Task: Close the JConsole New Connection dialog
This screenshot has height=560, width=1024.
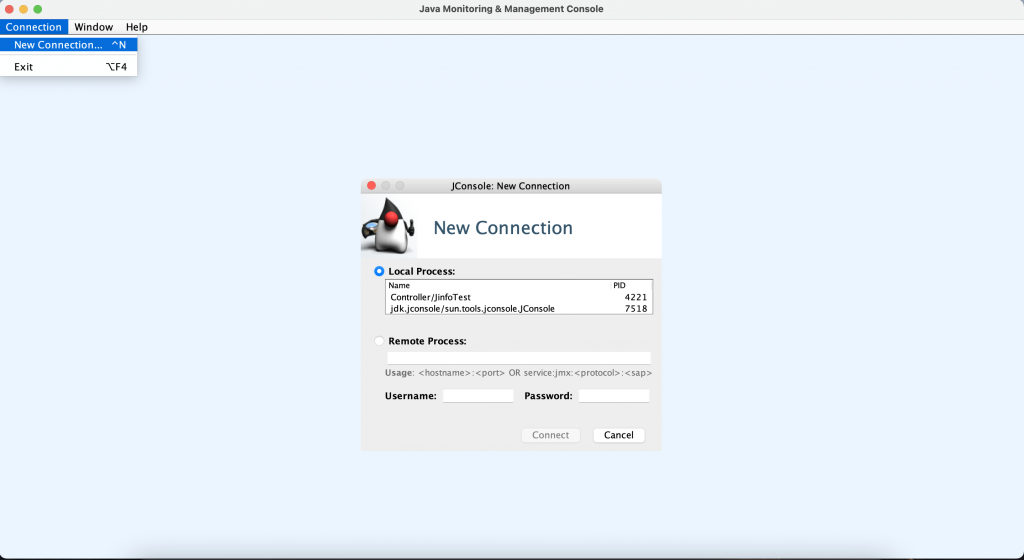Action: click(372, 186)
